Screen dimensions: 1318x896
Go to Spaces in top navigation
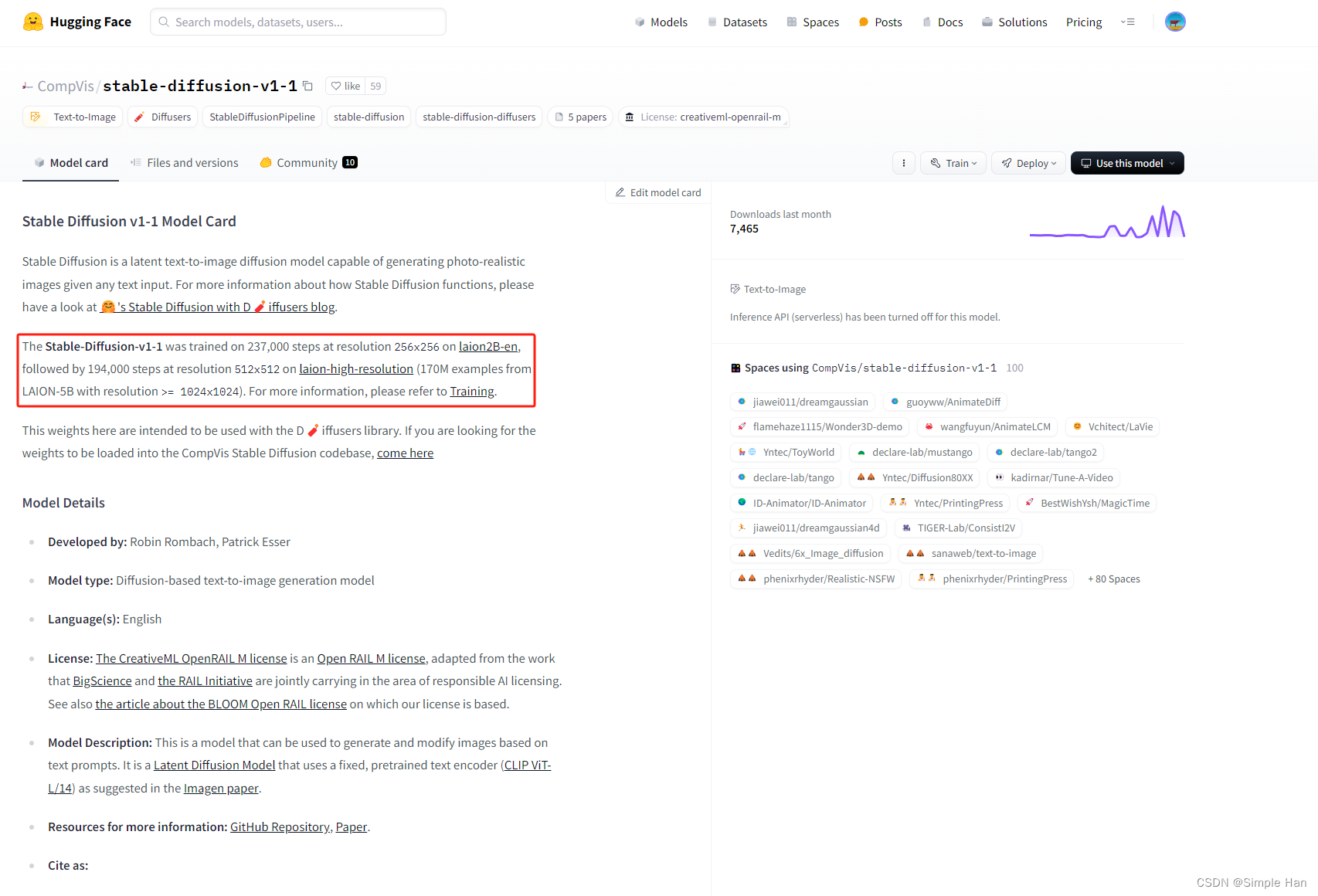[813, 22]
